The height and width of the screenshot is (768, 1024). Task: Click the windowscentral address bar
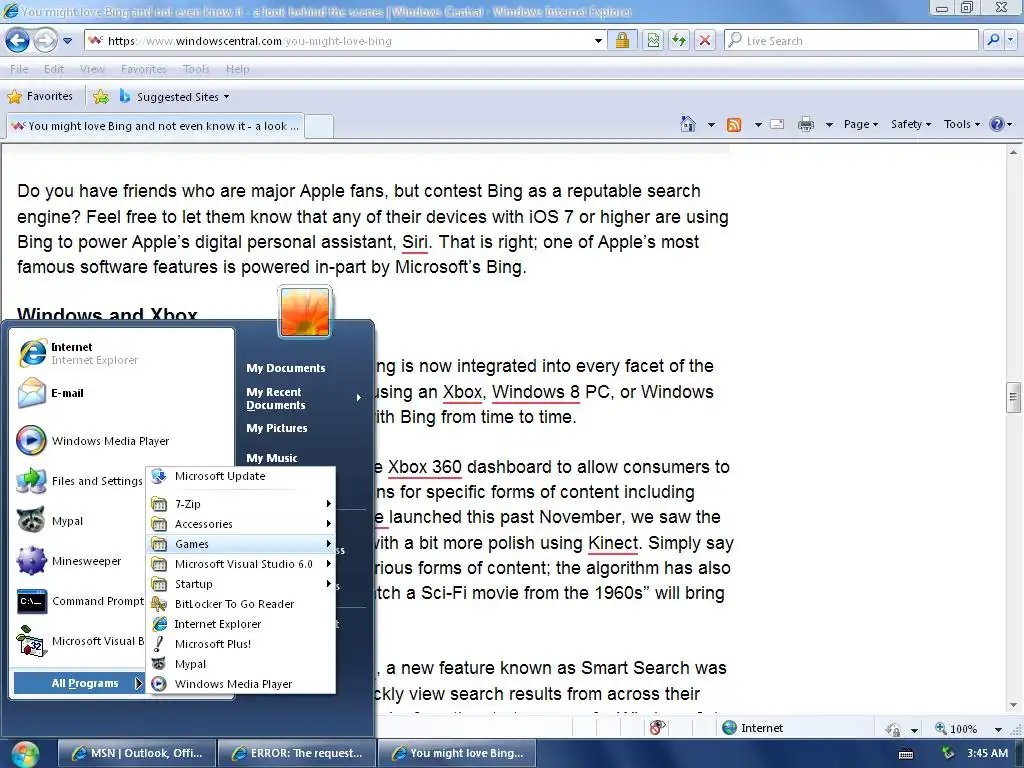click(345, 40)
